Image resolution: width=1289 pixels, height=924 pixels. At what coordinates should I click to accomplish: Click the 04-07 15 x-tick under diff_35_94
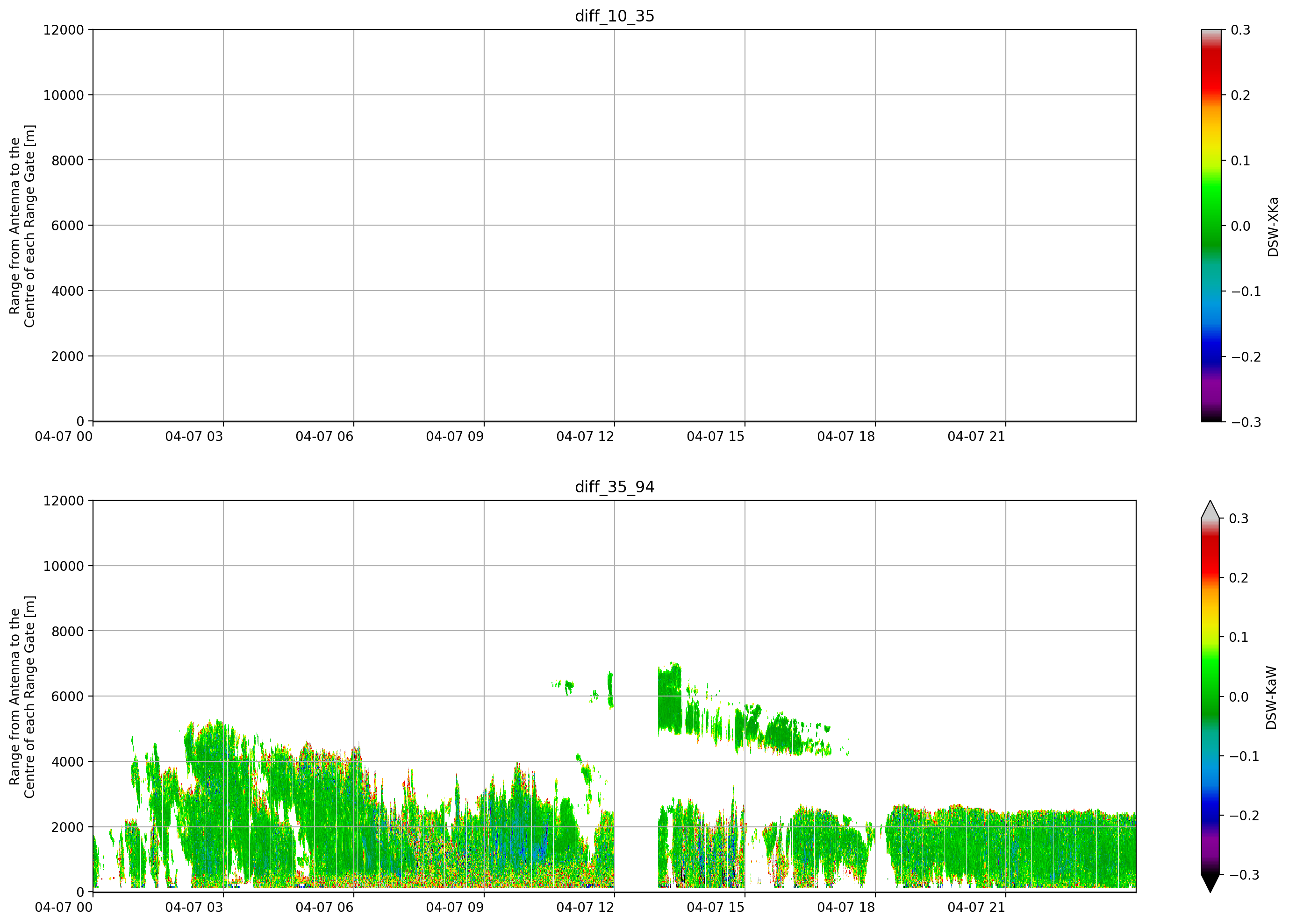click(x=716, y=907)
